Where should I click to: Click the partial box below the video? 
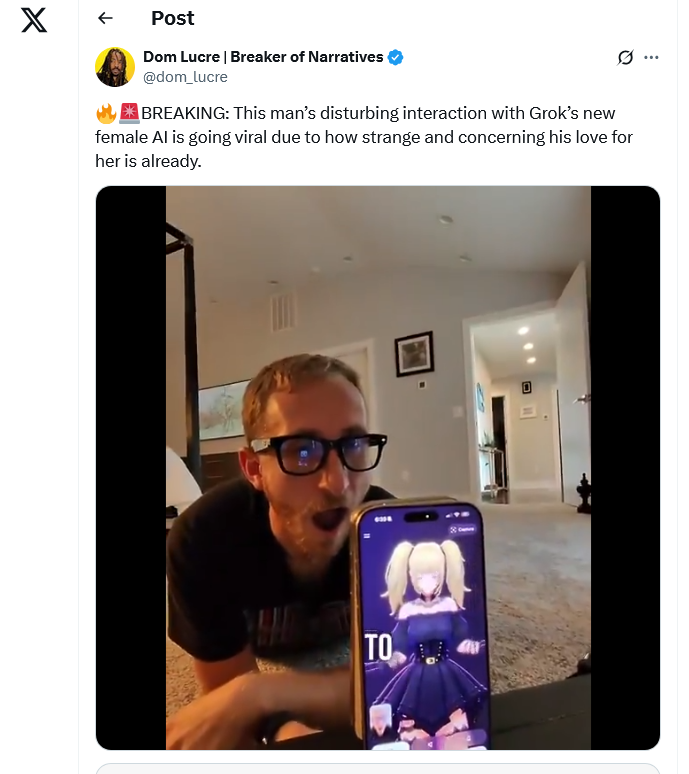tap(378, 769)
